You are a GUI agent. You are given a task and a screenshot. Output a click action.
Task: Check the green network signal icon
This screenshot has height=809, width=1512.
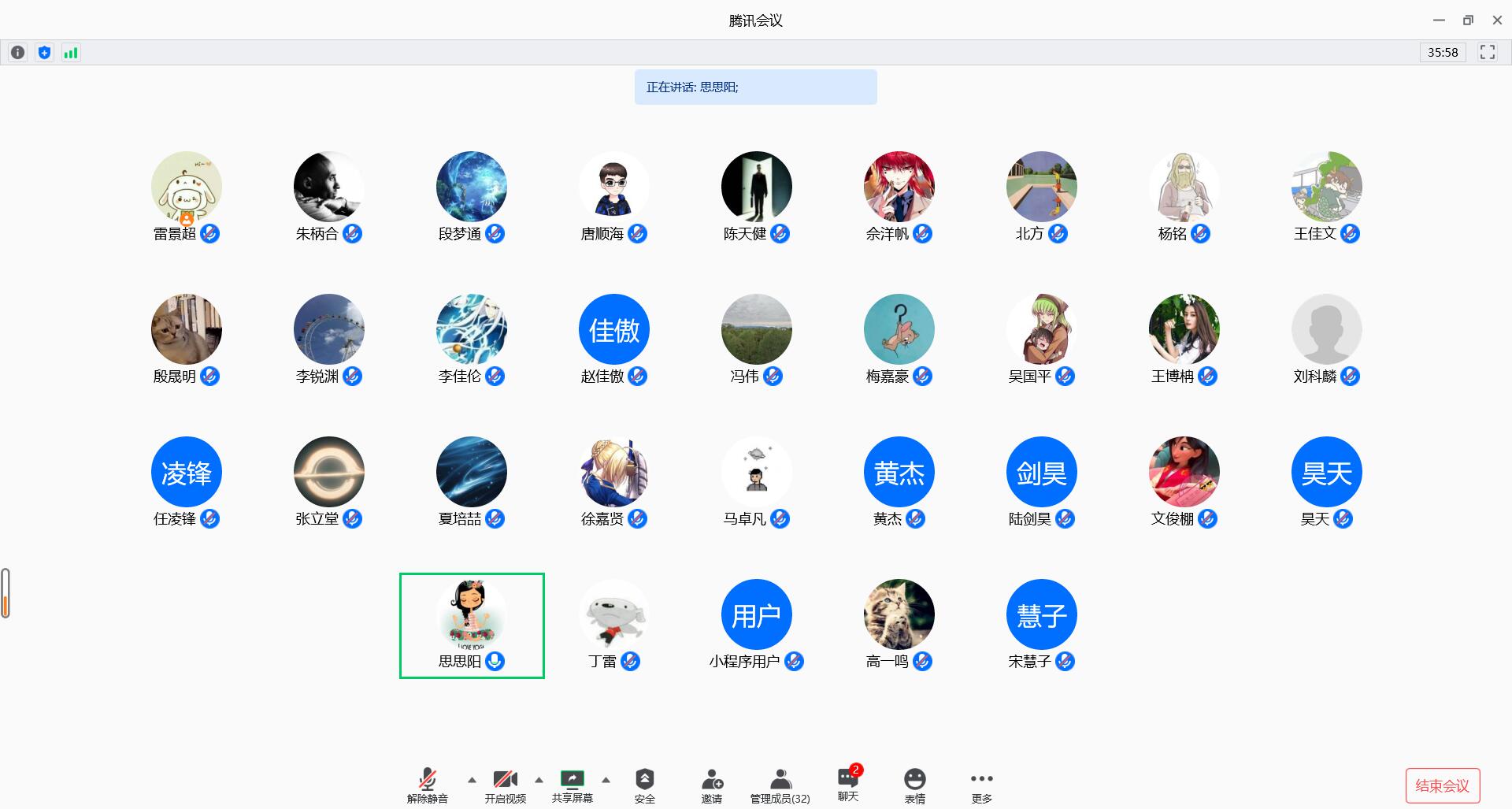pos(71,53)
